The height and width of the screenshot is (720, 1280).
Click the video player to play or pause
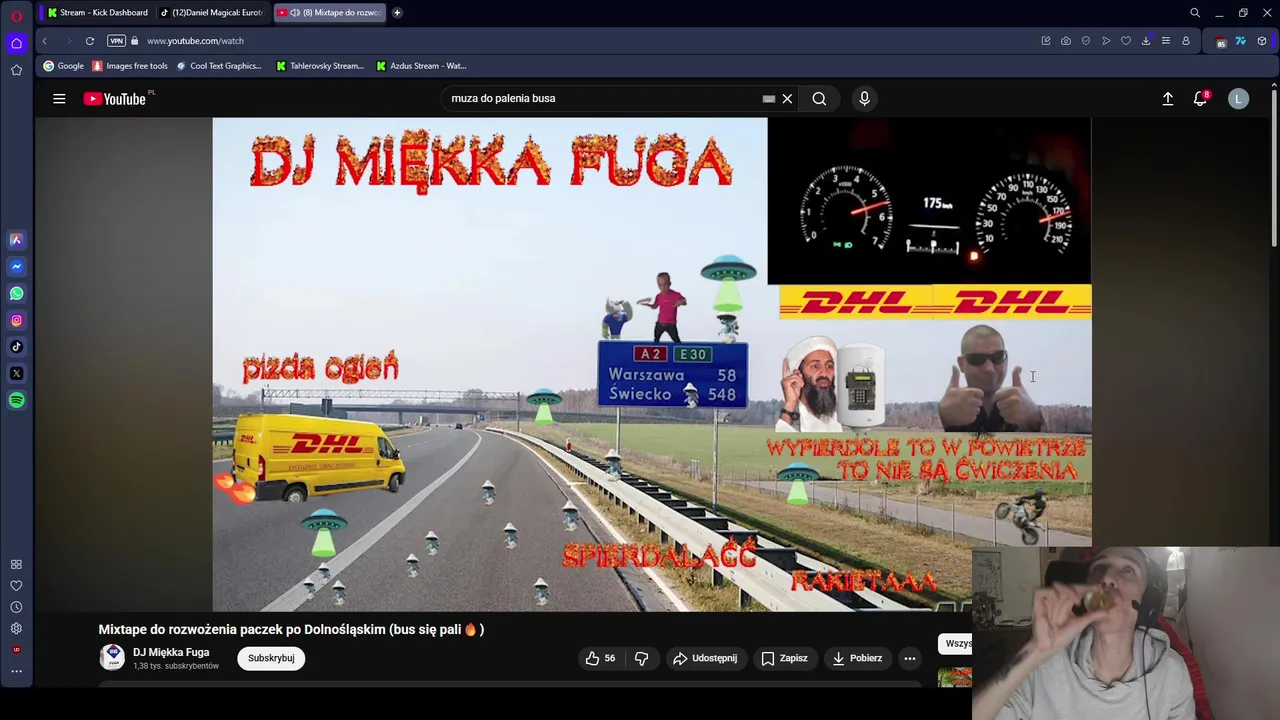coord(651,364)
